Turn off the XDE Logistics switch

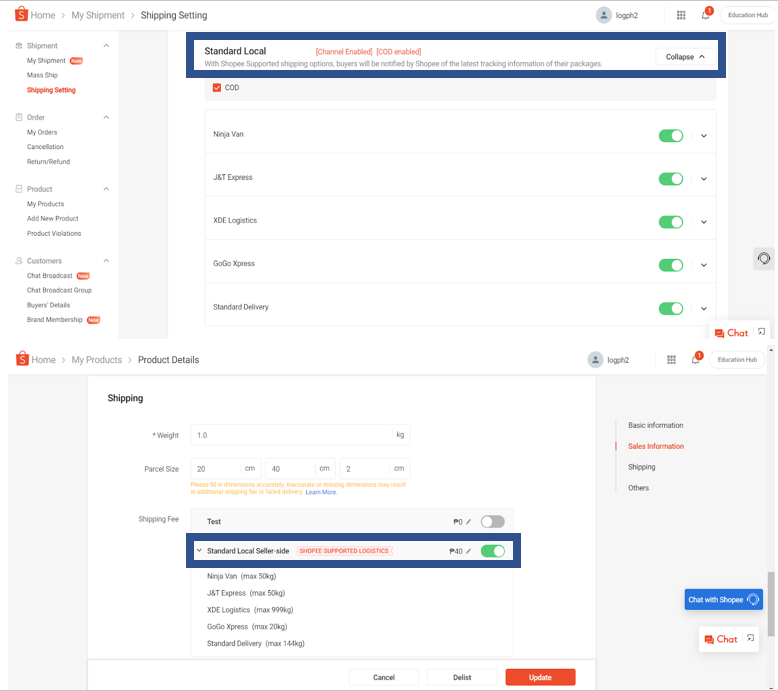tap(671, 222)
